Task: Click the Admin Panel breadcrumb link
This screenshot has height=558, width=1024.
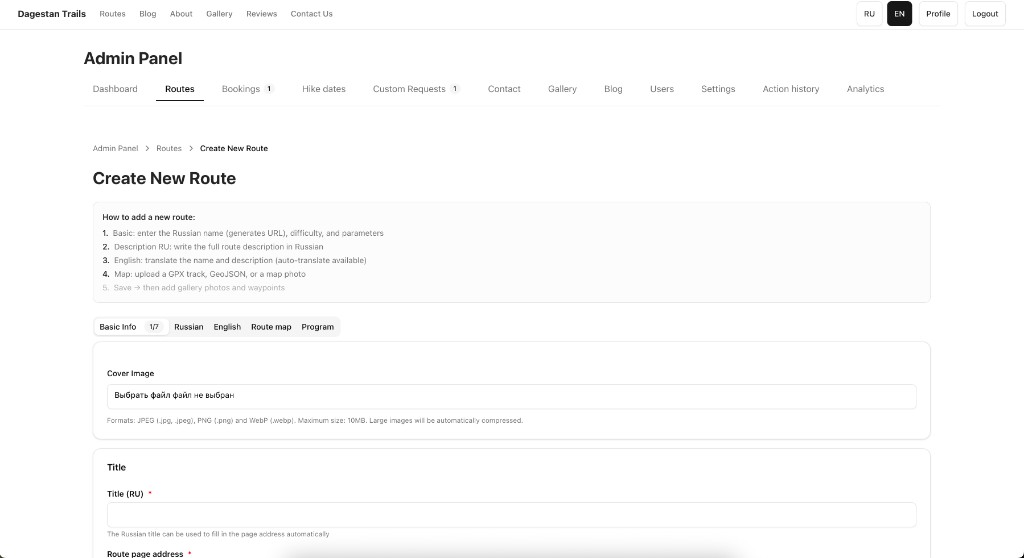Action: pos(115,148)
